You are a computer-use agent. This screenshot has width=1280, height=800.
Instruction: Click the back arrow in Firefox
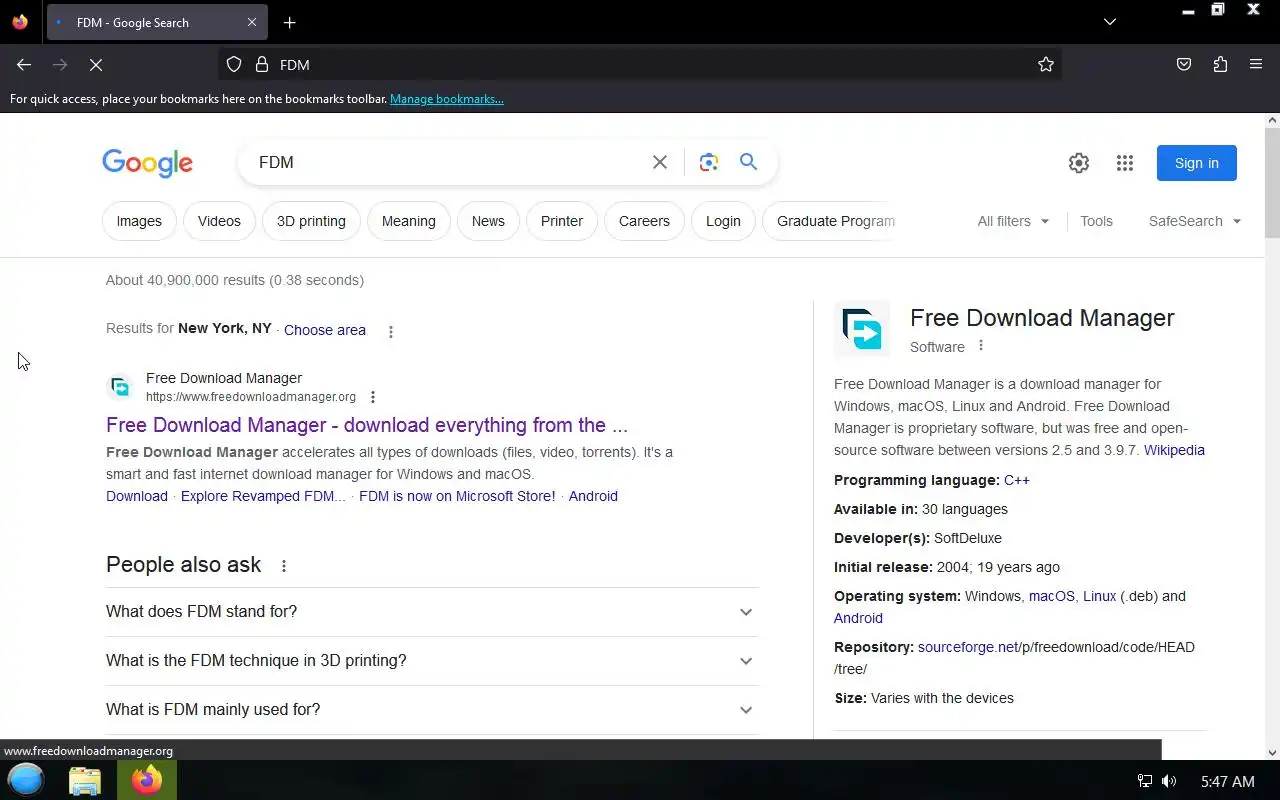click(24, 64)
